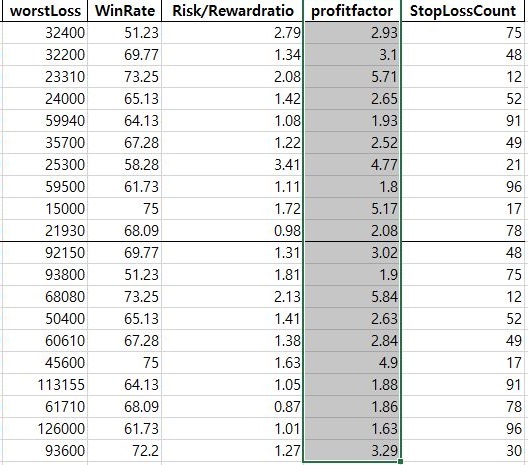The image size is (528, 465).
Task: Select Risk/Rewardratio value 2.13
Action: coord(233,296)
